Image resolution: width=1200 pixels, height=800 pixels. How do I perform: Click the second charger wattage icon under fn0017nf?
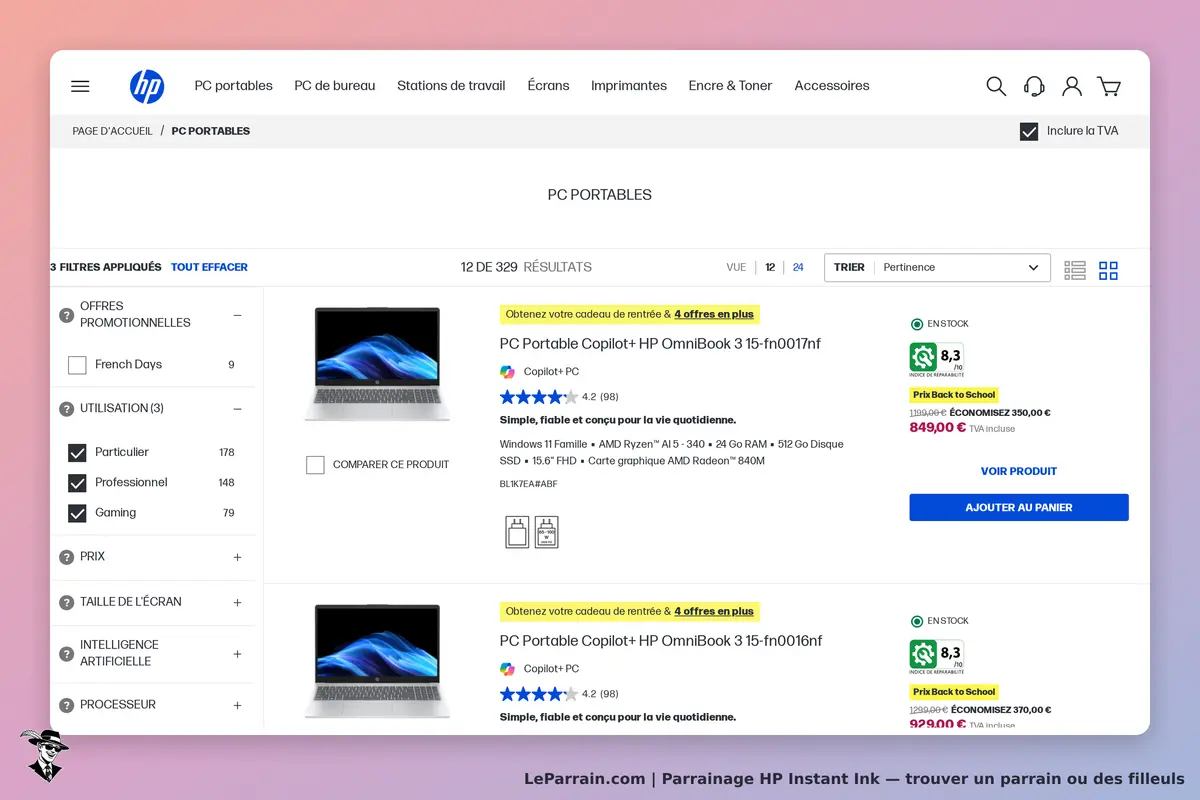pyautogui.click(x=546, y=532)
